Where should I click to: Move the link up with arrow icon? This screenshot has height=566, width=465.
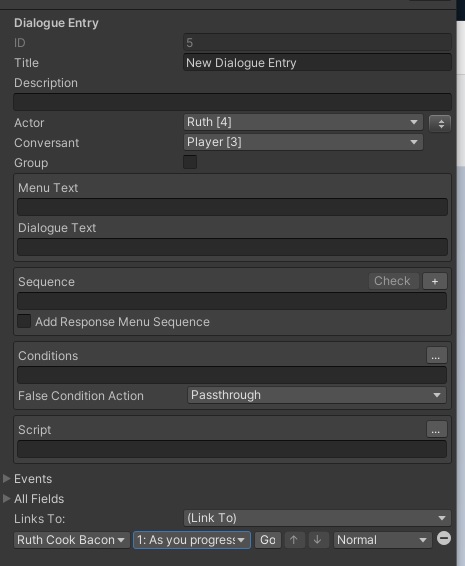294,540
